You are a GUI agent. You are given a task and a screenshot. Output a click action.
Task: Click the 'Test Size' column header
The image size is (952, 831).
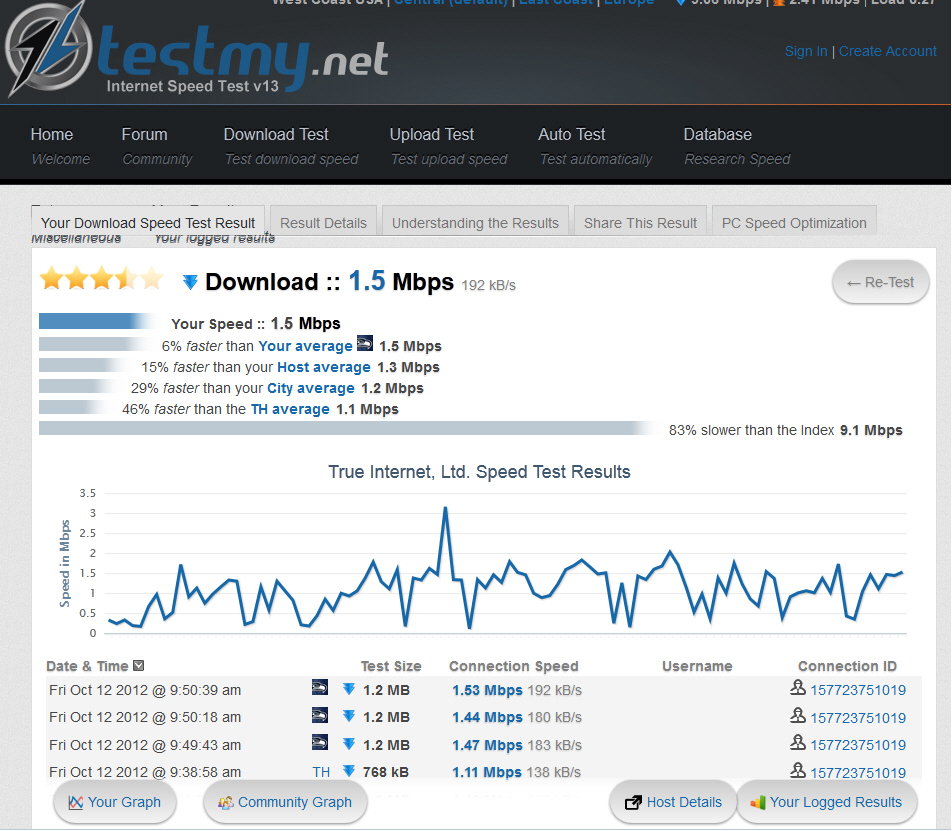pos(391,666)
